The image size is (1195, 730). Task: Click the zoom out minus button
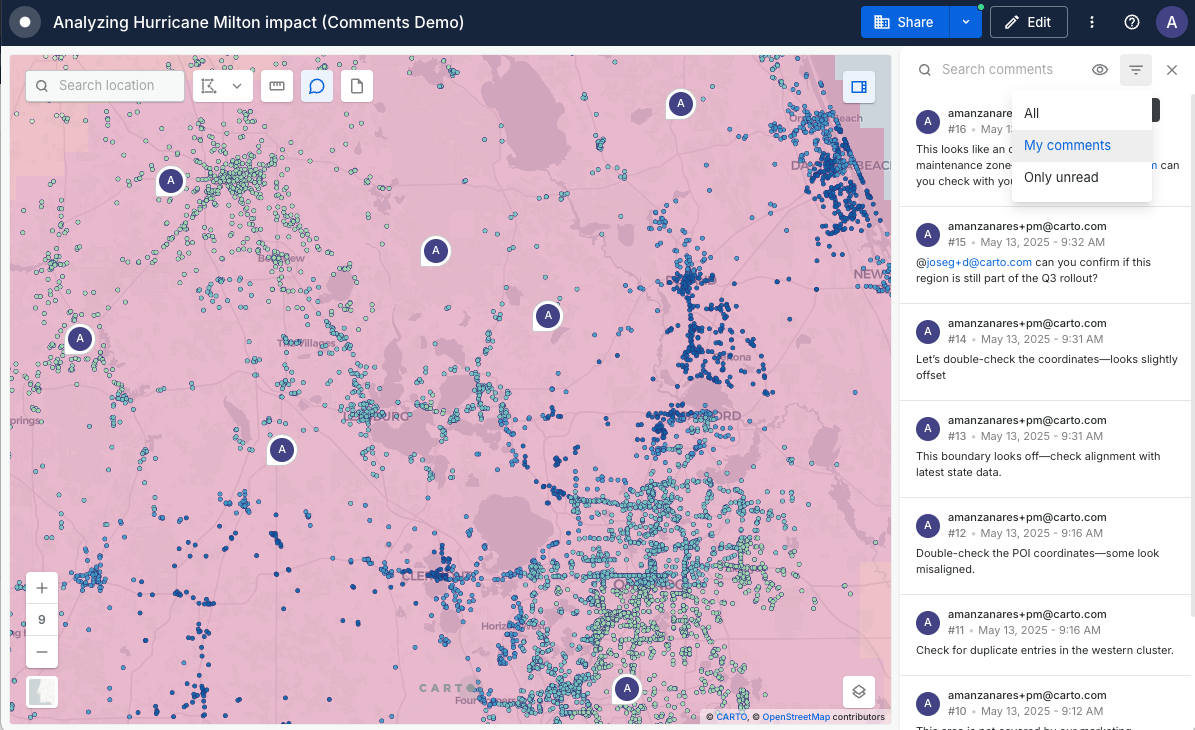[x=42, y=652]
